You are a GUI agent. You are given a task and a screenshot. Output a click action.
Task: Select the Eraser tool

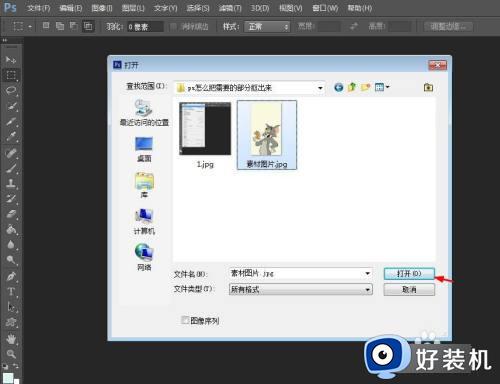coord(11,214)
